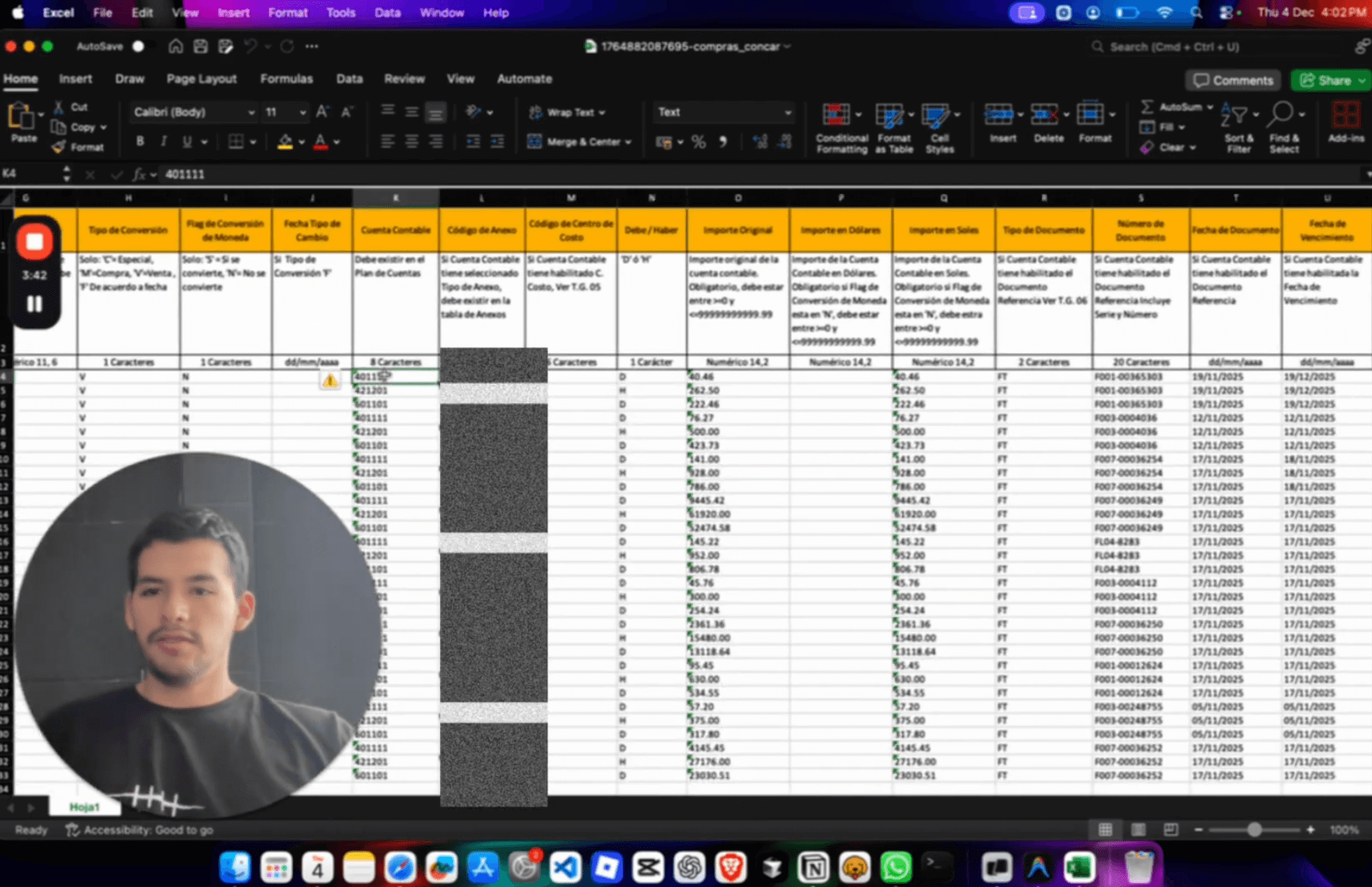This screenshot has height=887, width=1372.
Task: Click the Add-ins icon
Action: (1345, 116)
